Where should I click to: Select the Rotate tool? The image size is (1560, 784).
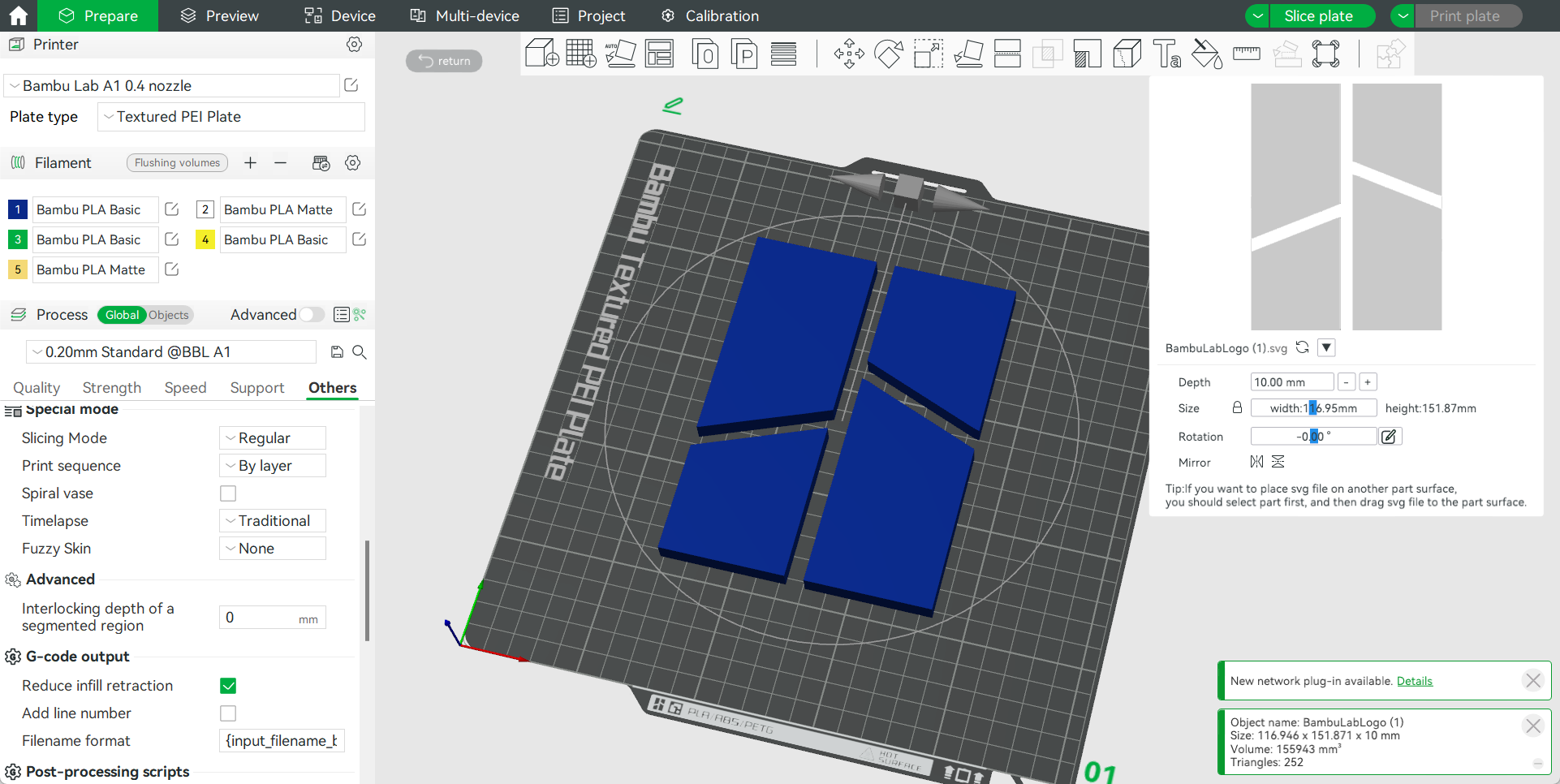pos(889,54)
